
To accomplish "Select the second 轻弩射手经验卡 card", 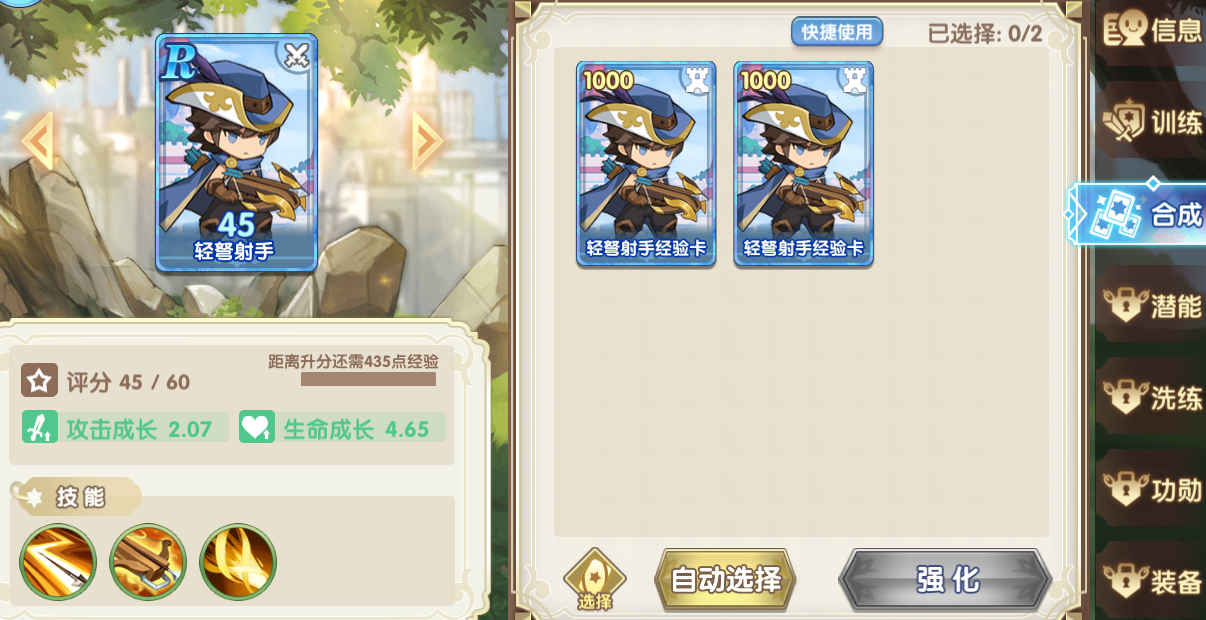I will pyautogui.click(x=804, y=164).
